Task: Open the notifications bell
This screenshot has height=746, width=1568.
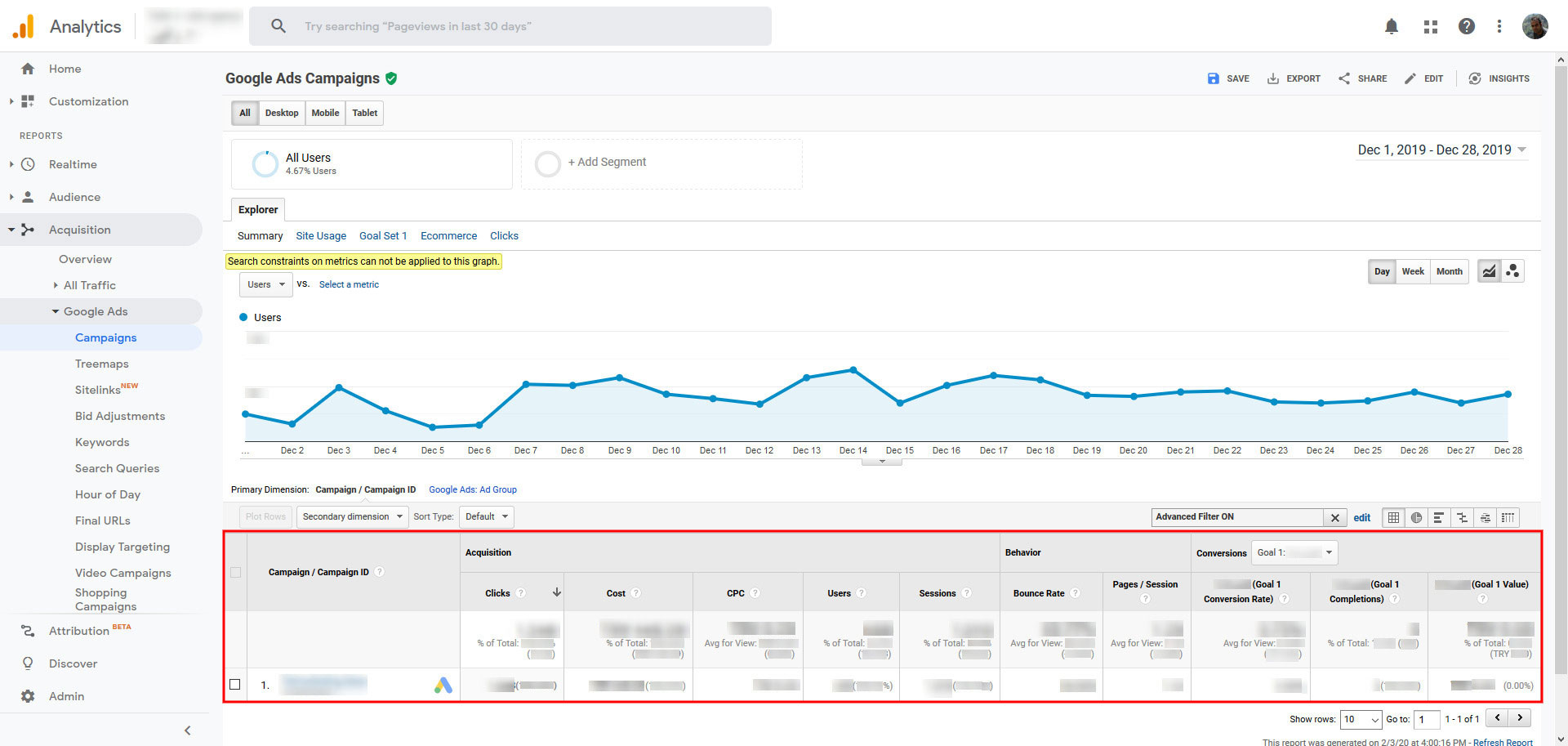Action: (x=1392, y=26)
